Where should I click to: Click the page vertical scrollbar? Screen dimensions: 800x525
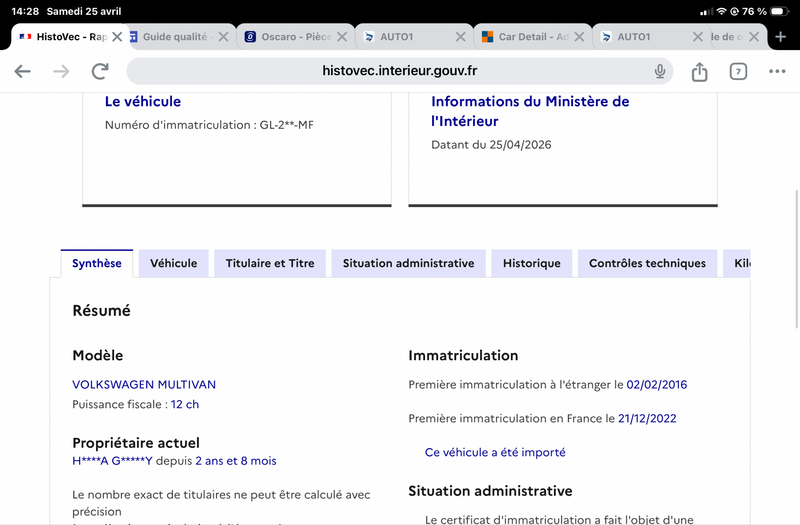click(796, 259)
